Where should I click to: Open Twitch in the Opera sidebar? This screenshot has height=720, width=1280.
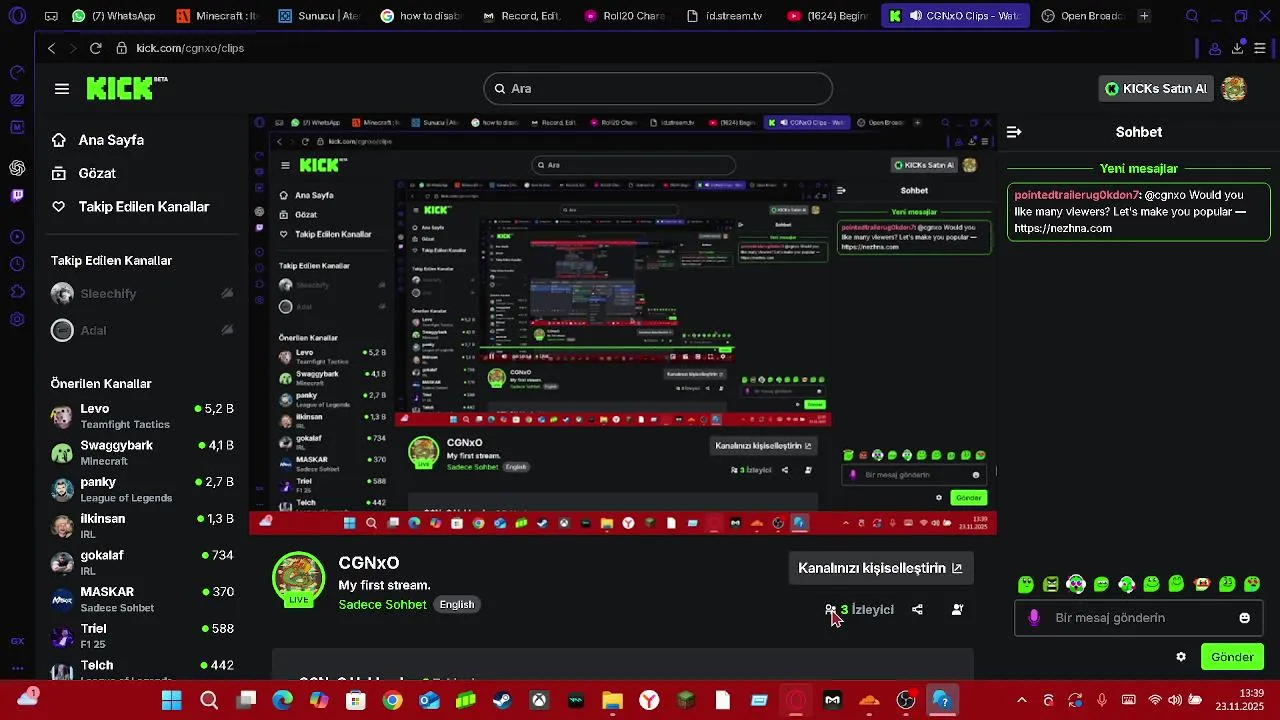point(17,195)
